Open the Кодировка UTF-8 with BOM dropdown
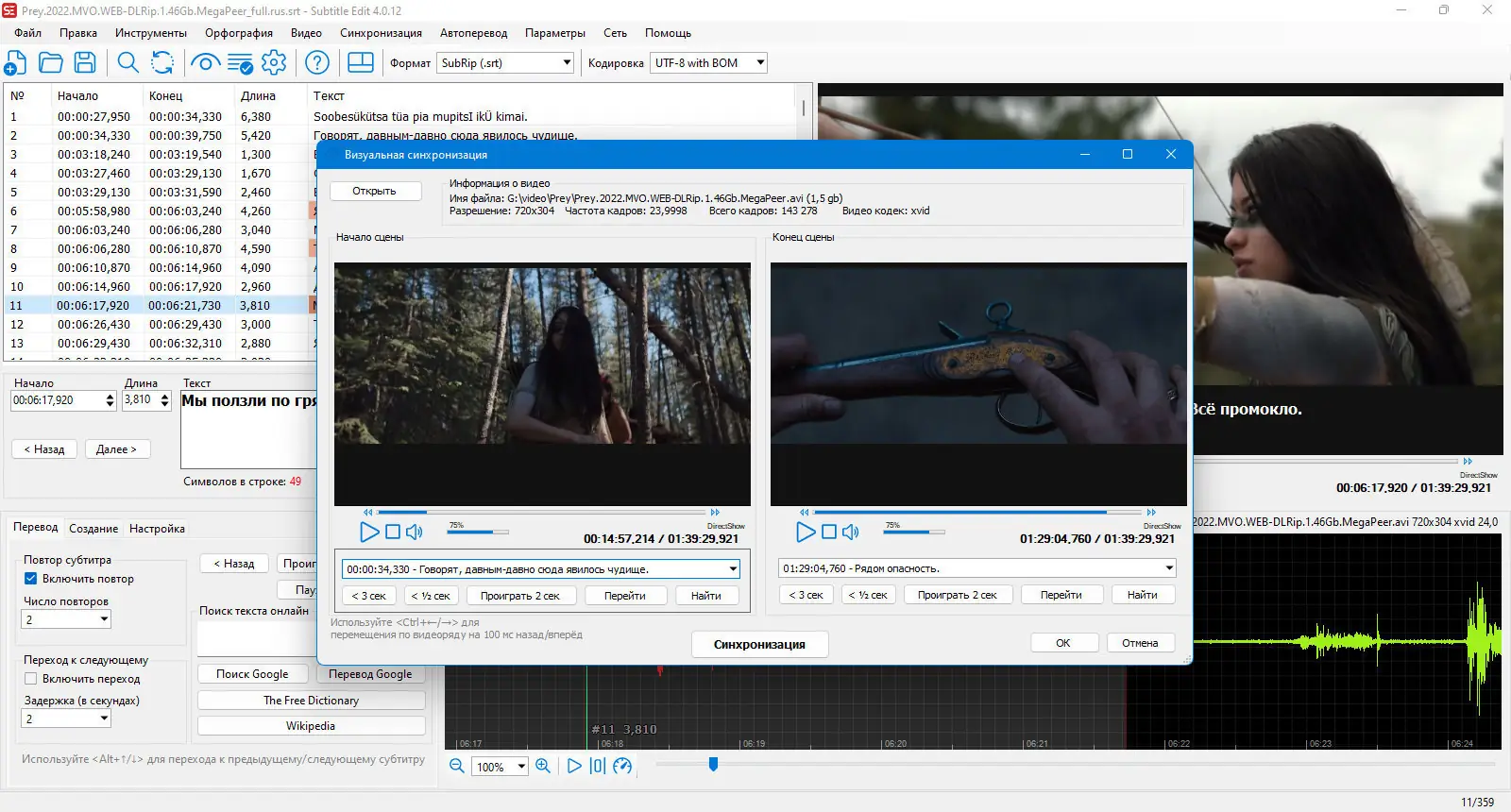Image resolution: width=1511 pixels, height=812 pixels. (x=709, y=63)
